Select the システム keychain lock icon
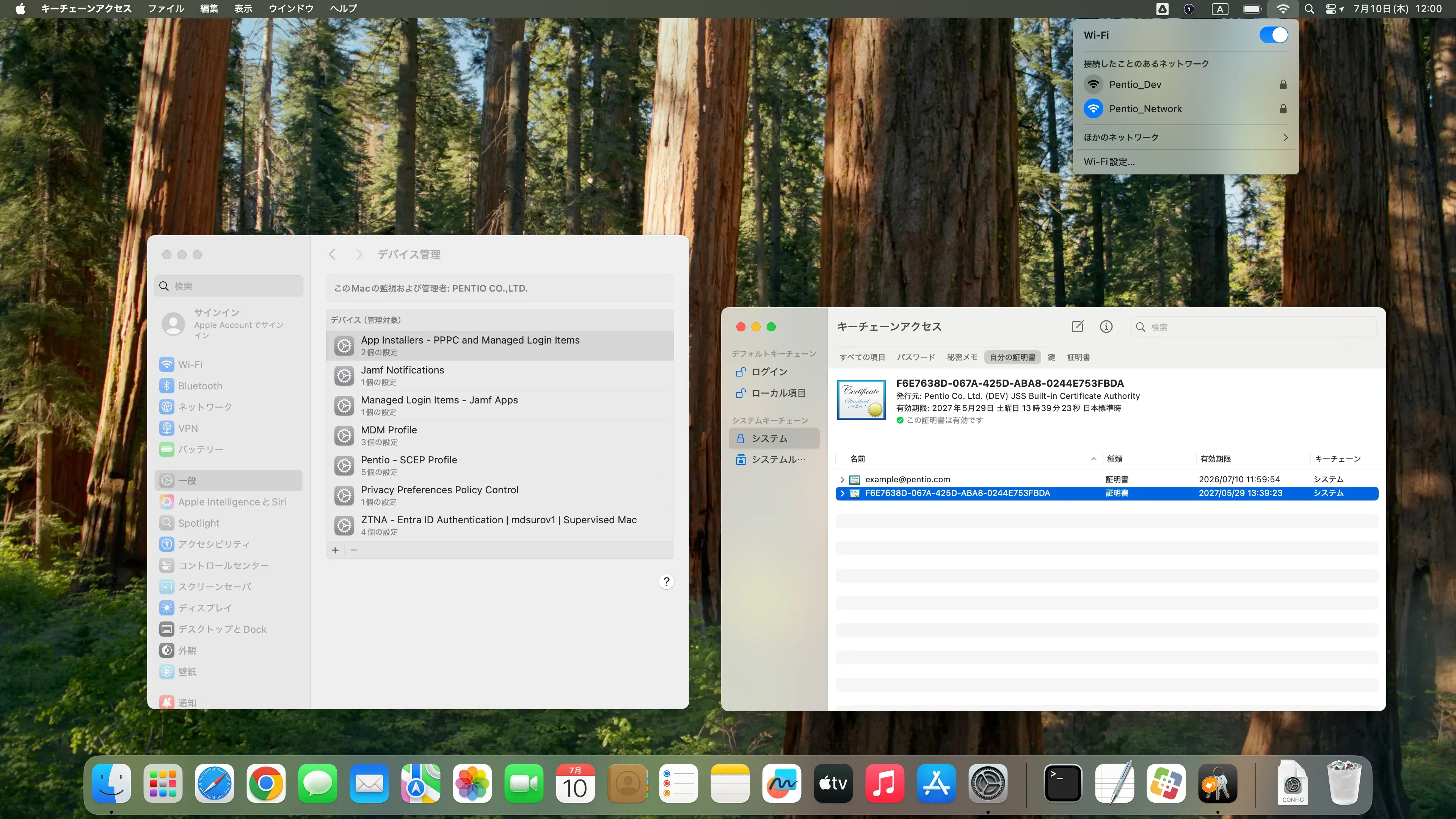 (x=741, y=438)
